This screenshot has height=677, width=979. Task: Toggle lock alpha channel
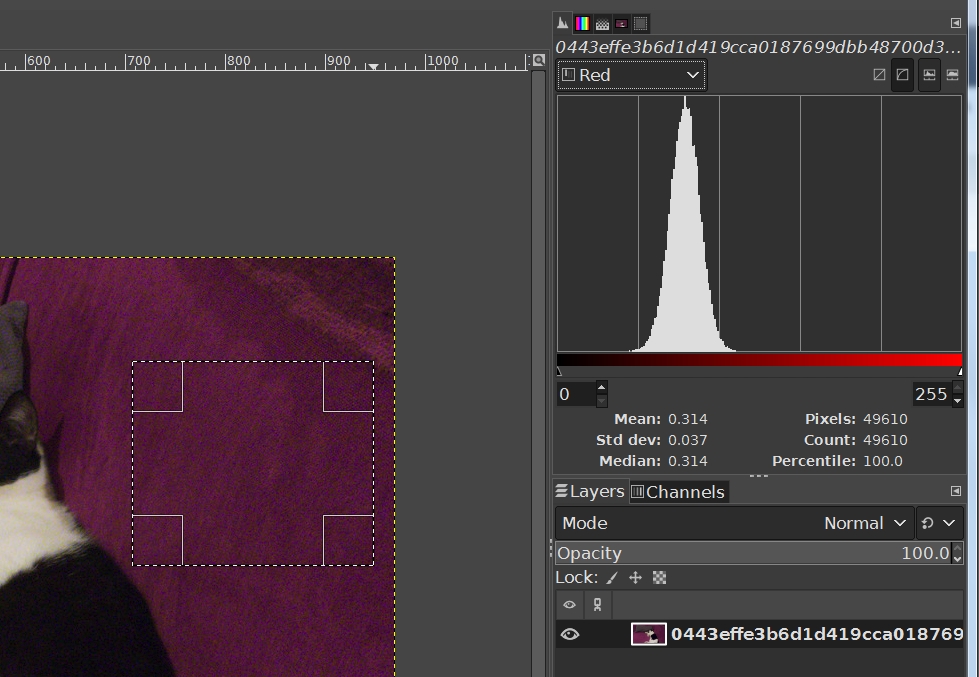[659, 578]
